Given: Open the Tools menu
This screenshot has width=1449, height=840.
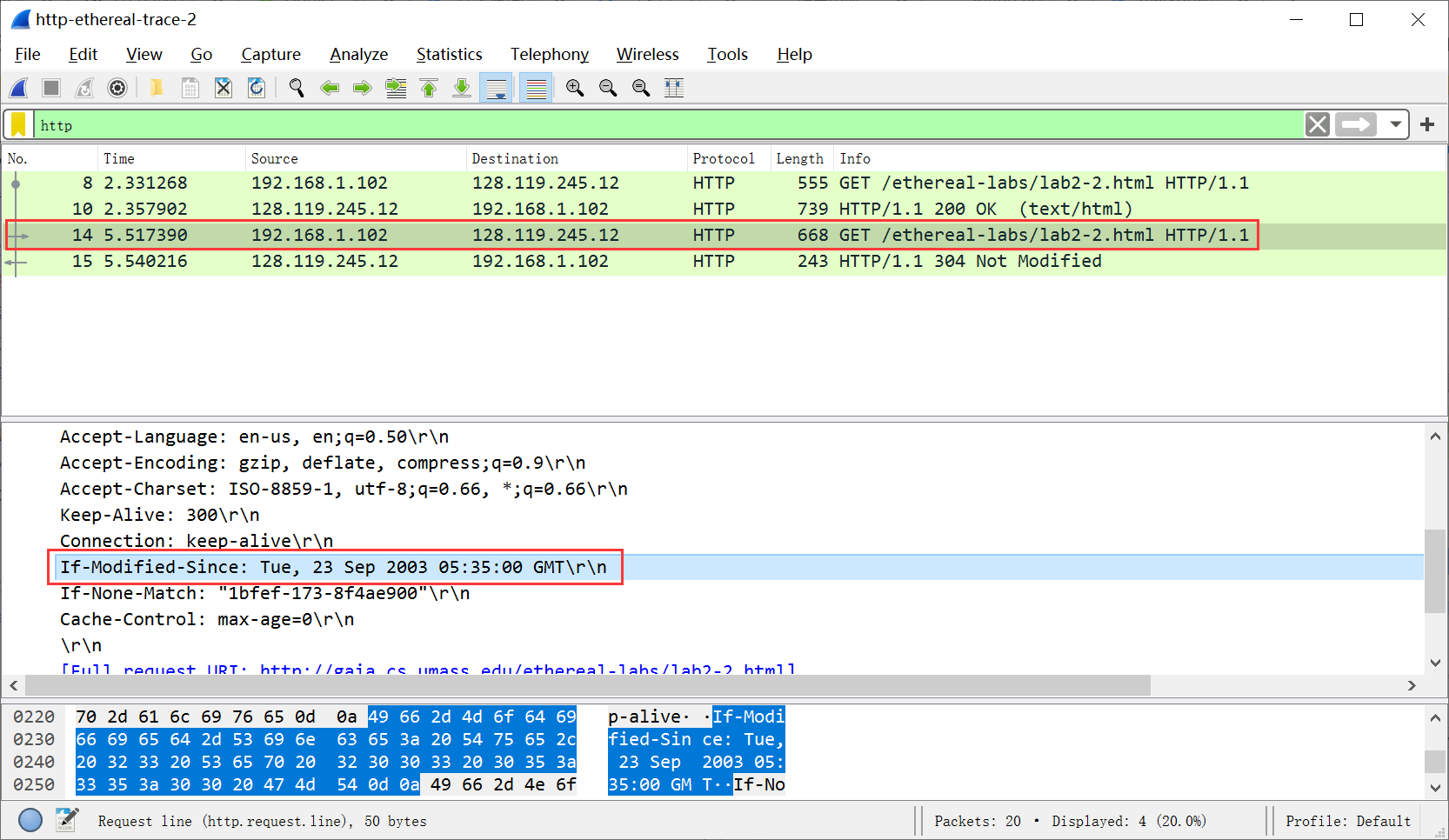Looking at the screenshot, I should [x=728, y=54].
